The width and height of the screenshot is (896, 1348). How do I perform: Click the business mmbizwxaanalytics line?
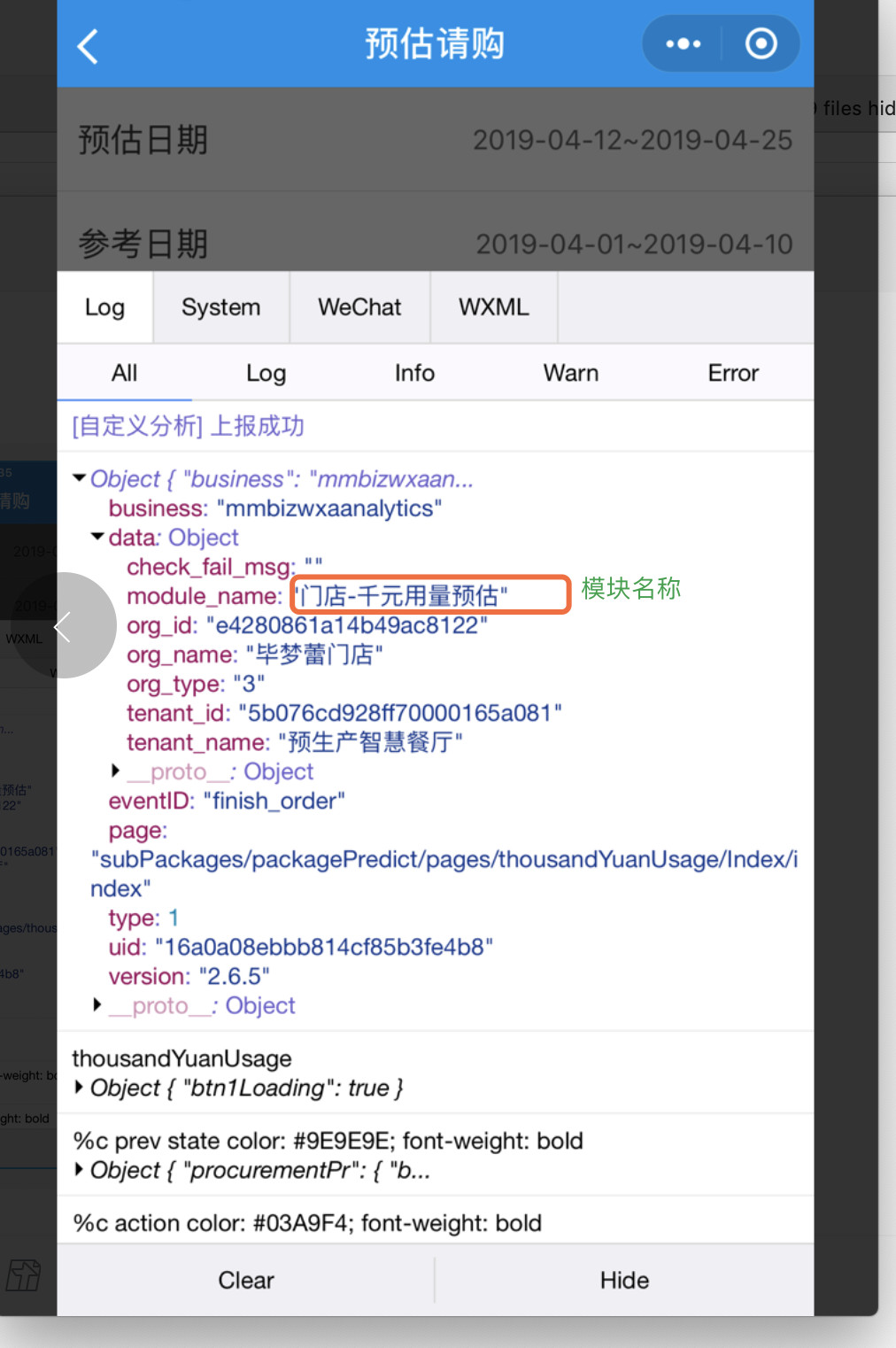[275, 507]
